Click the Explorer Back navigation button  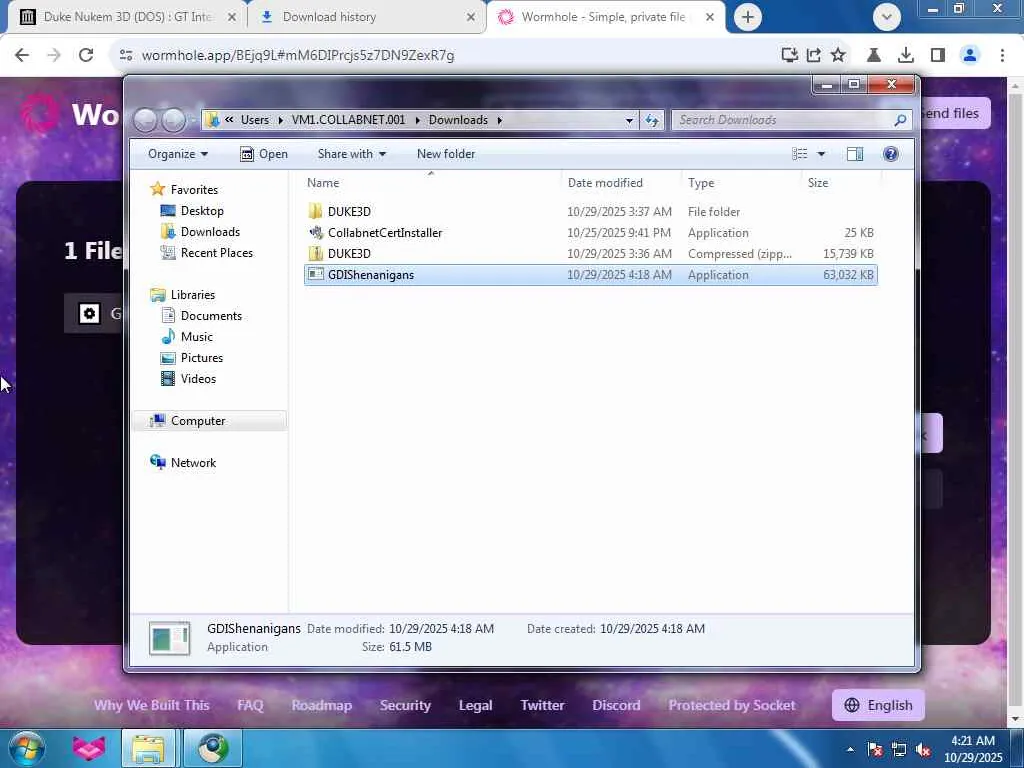tap(145, 120)
